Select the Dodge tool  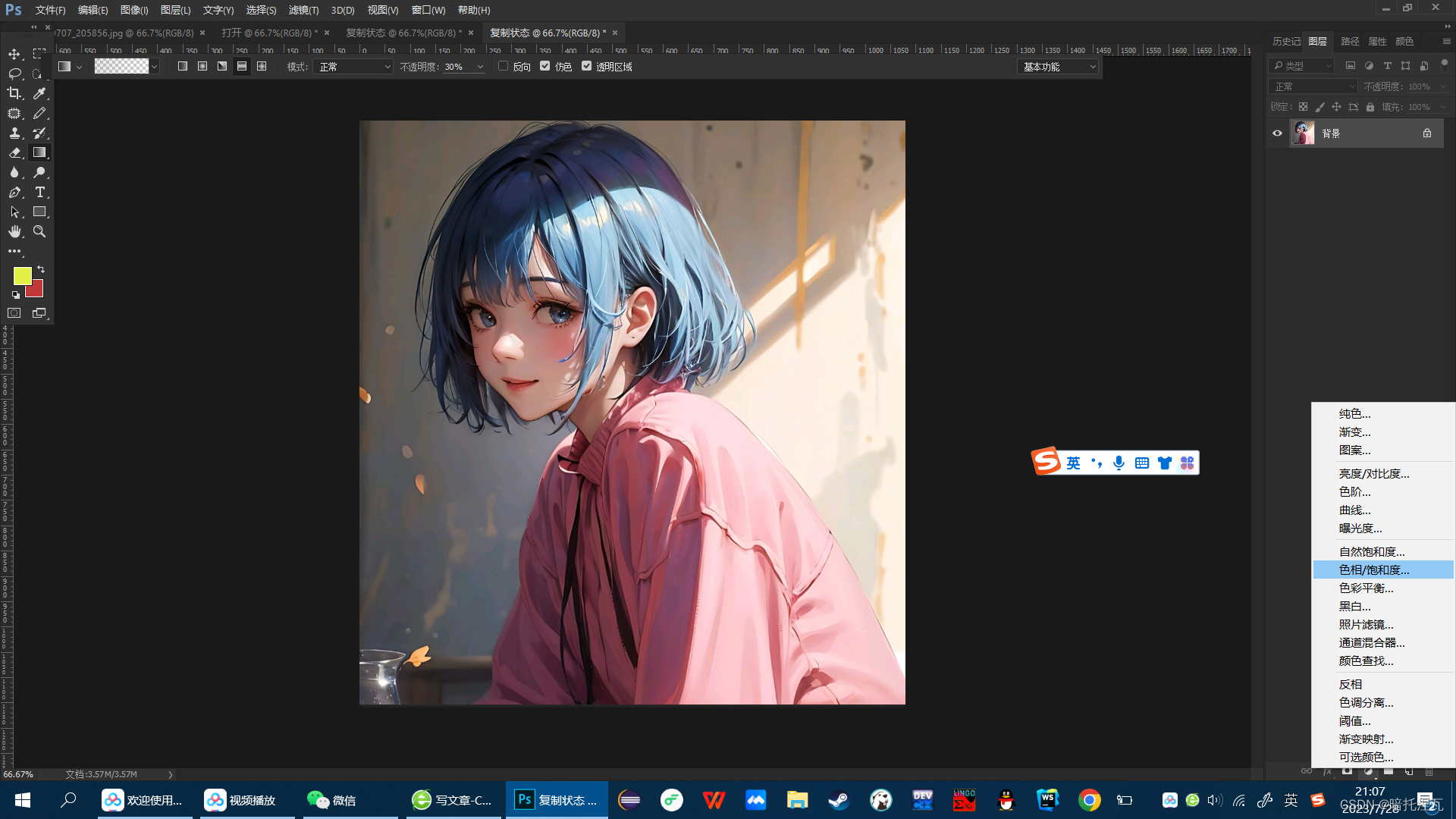pyautogui.click(x=39, y=172)
